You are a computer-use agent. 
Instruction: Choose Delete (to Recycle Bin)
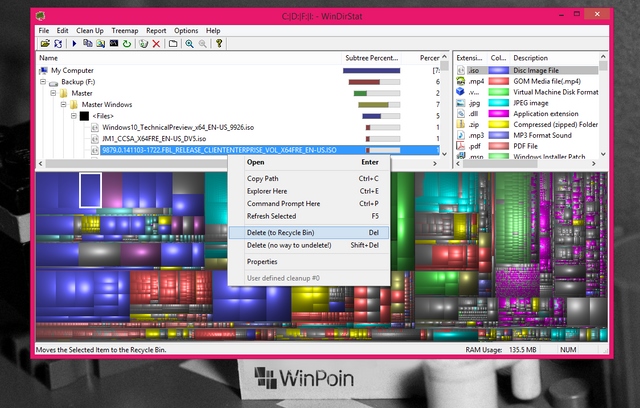point(309,233)
